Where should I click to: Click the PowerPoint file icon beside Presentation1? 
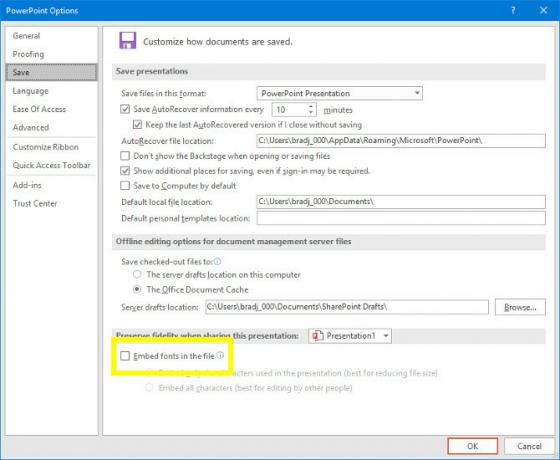(x=318, y=336)
